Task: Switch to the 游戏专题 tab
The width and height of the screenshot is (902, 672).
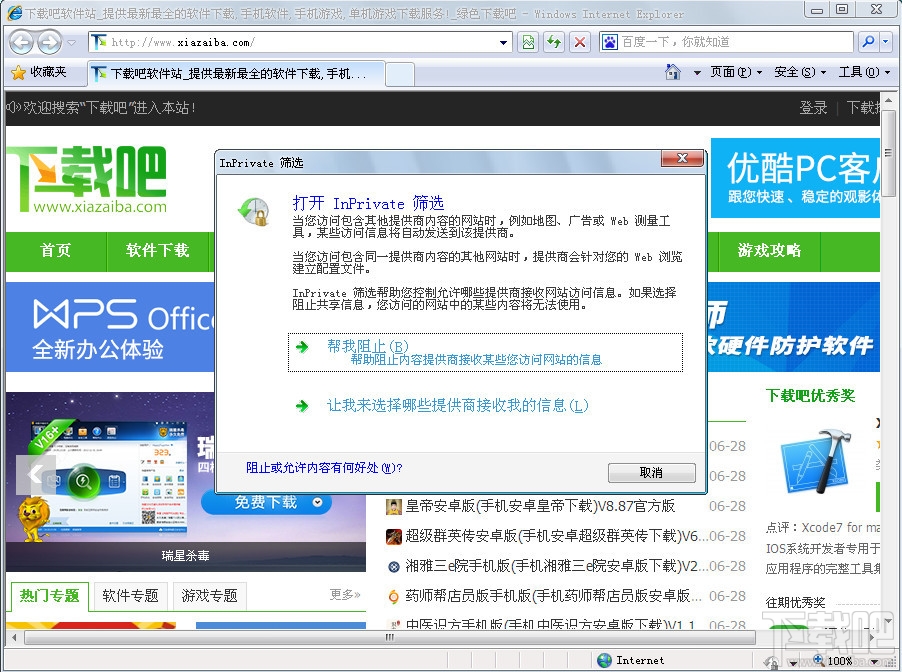Action: [x=209, y=596]
